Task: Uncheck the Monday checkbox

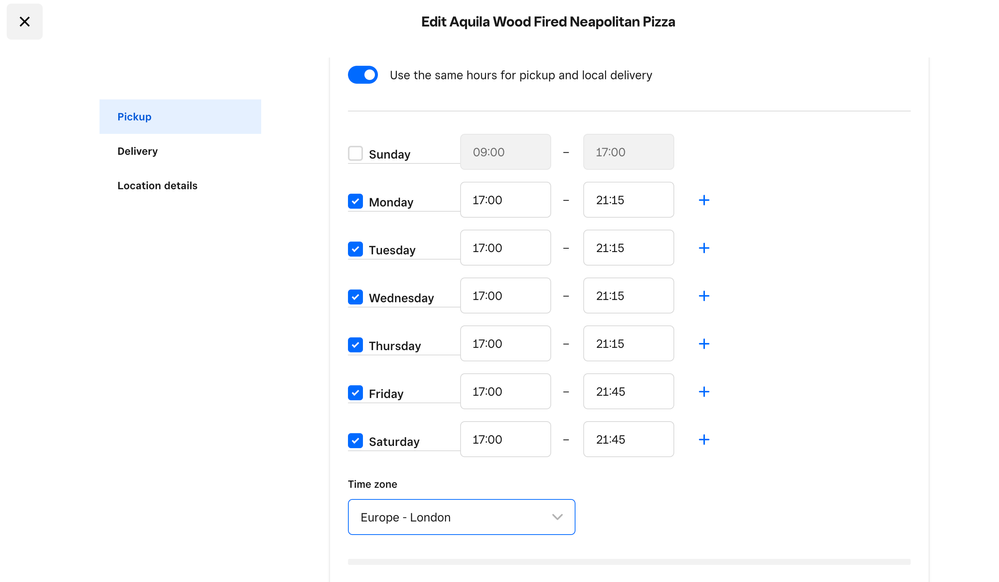Action: click(355, 201)
